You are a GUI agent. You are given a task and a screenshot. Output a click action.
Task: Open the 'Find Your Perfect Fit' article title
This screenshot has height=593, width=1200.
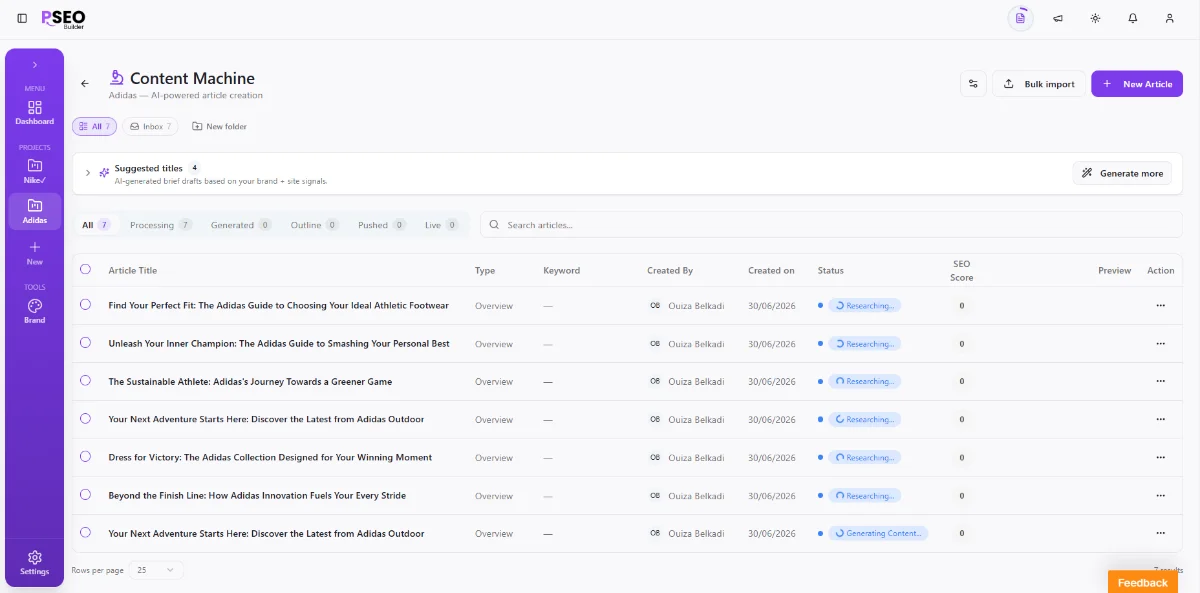tap(279, 306)
